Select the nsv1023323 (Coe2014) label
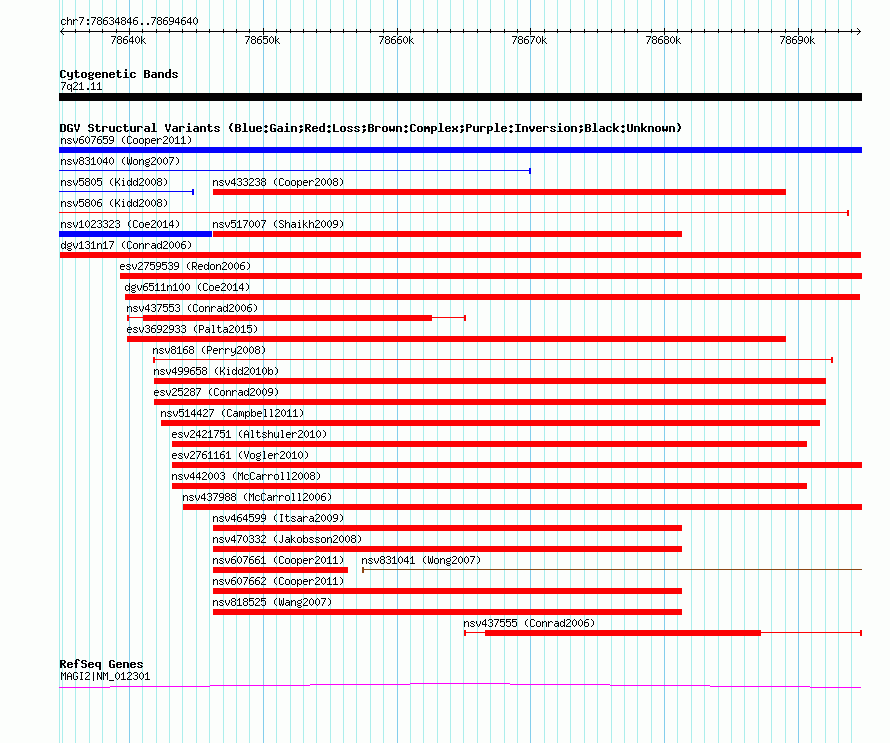Screen dimensions: 890x743 120,224
